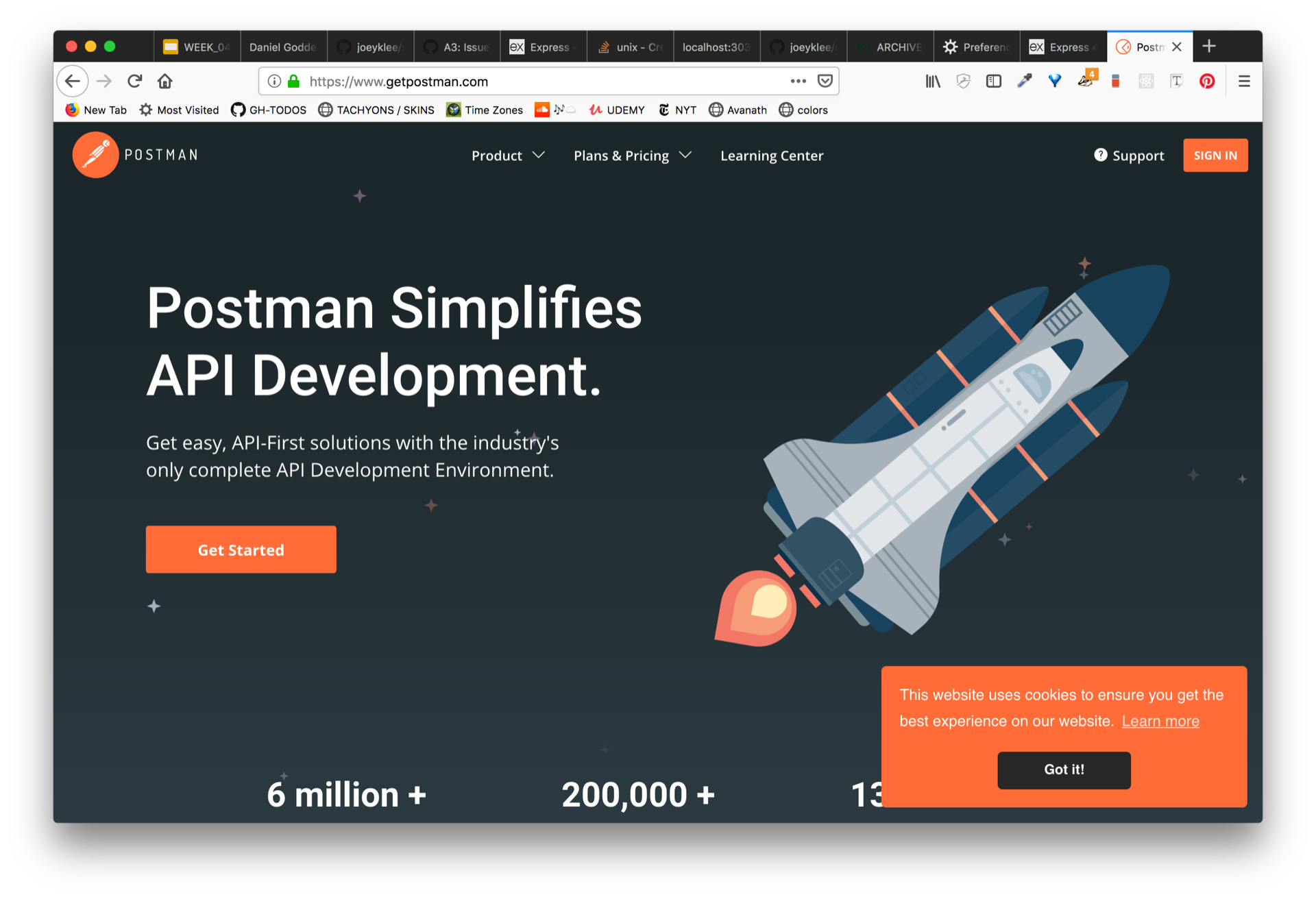The height and width of the screenshot is (899, 1316).
Task: Activate the eyedropper color picker extension
Action: click(x=1024, y=82)
